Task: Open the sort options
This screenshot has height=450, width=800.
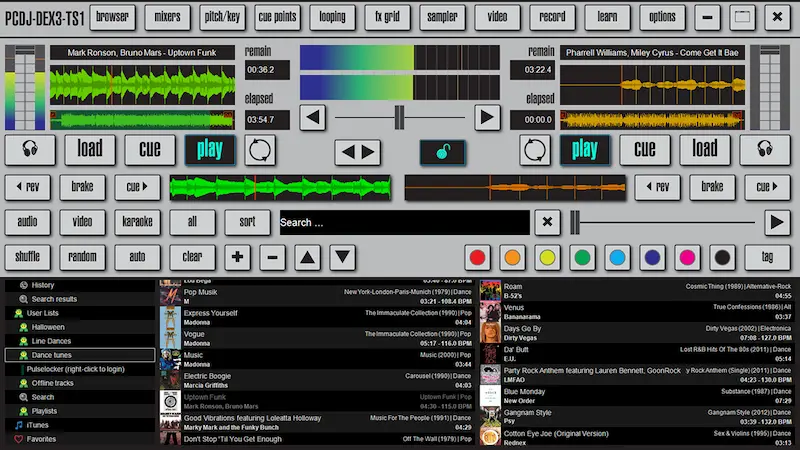Action: click(247, 222)
